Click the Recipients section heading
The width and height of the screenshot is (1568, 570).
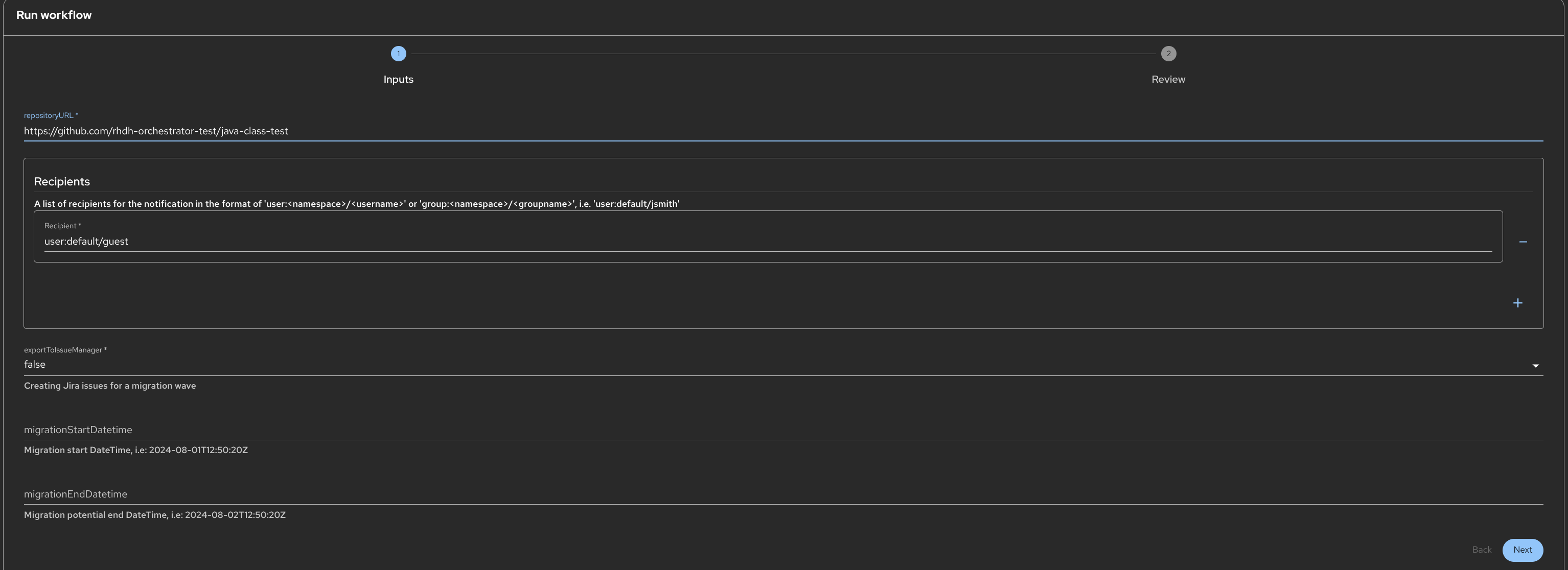click(x=62, y=182)
